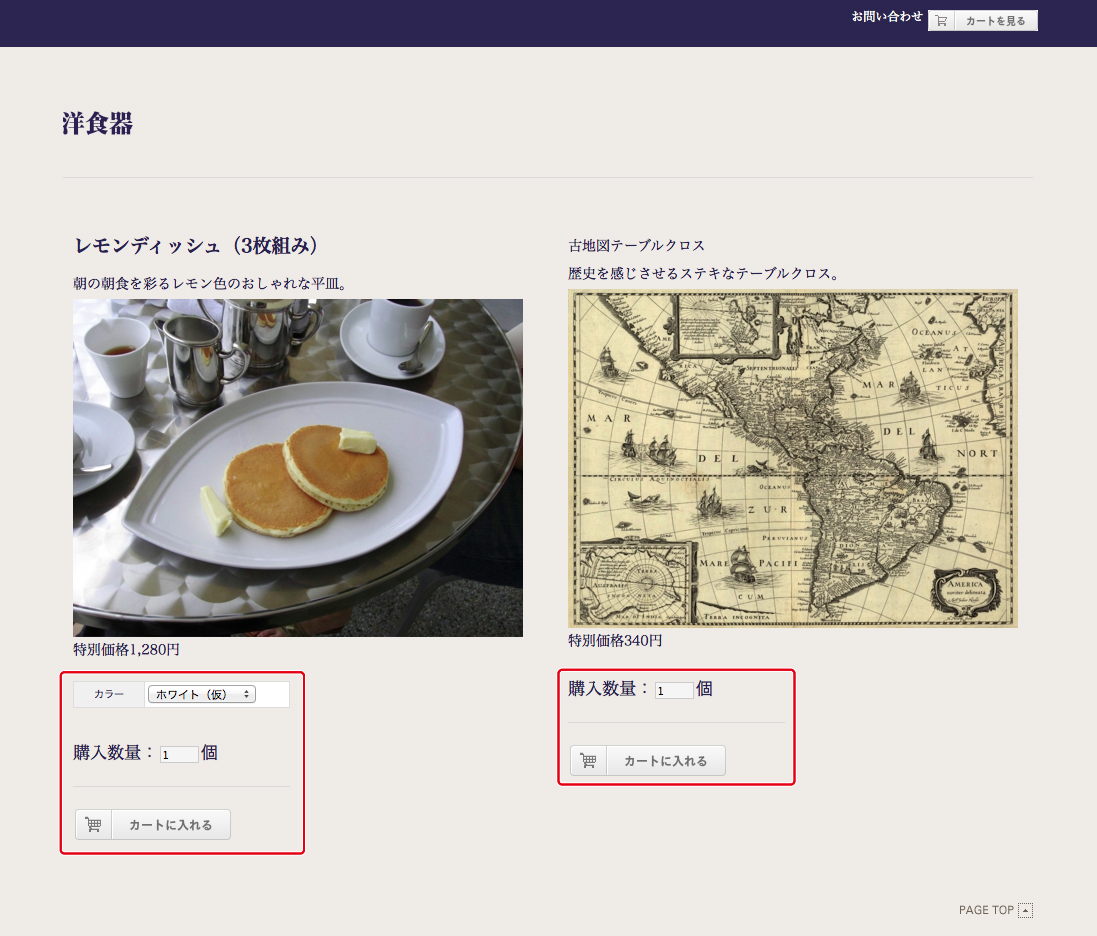Click the cart icon in the header
The height and width of the screenshot is (936, 1097).
point(941,21)
